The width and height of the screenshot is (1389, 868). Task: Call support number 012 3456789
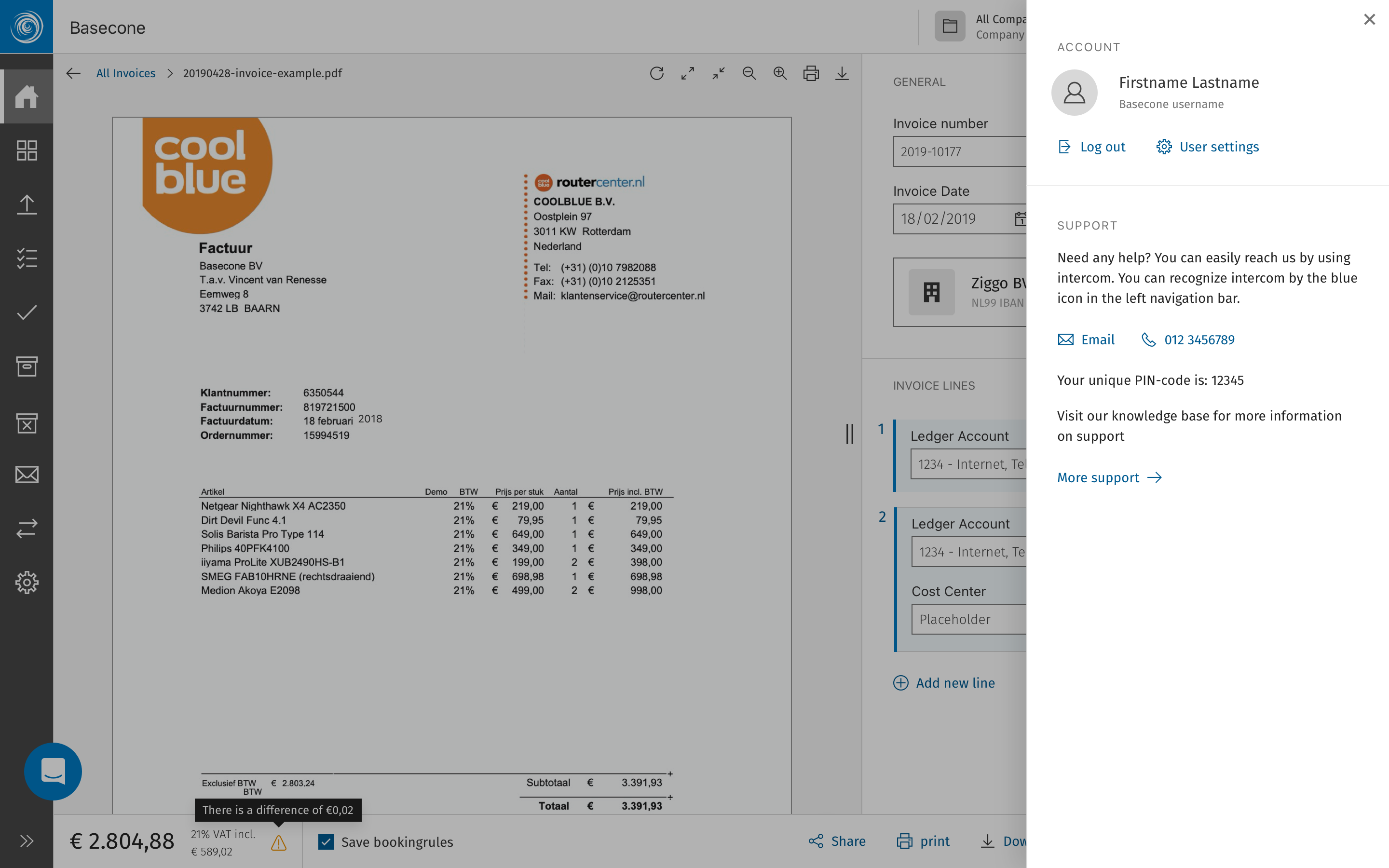click(x=1187, y=340)
